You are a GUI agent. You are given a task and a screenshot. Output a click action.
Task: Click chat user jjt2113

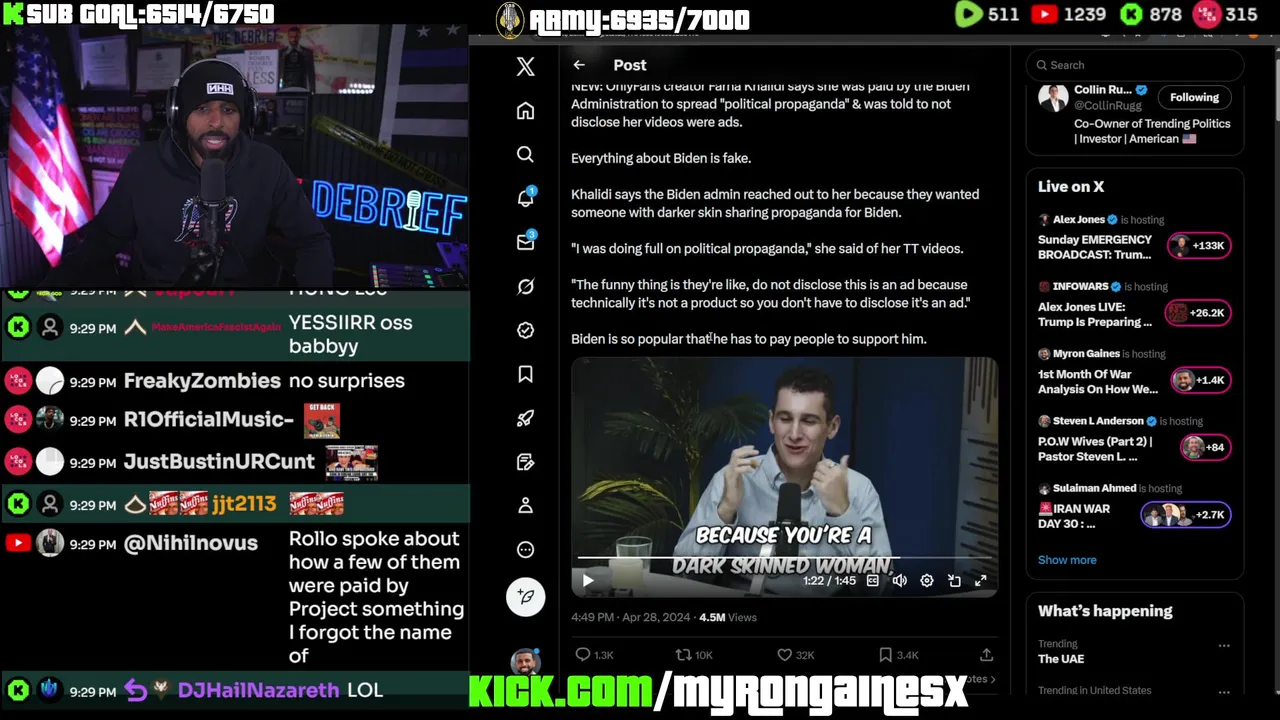(x=243, y=504)
